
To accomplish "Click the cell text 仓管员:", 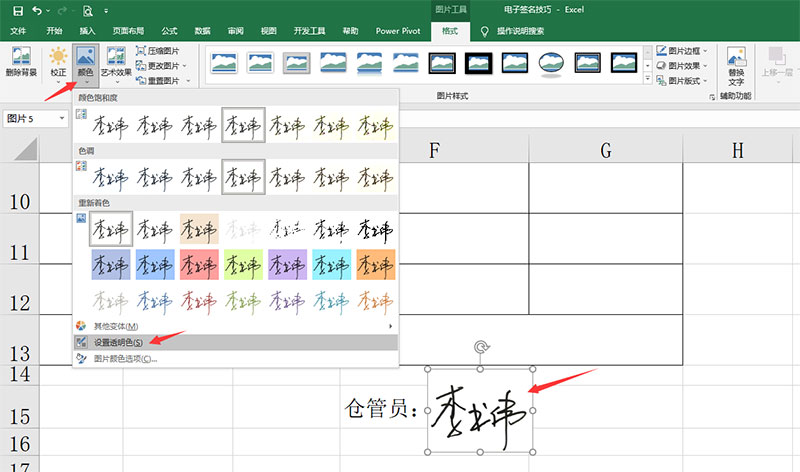I will pyautogui.click(x=382, y=409).
